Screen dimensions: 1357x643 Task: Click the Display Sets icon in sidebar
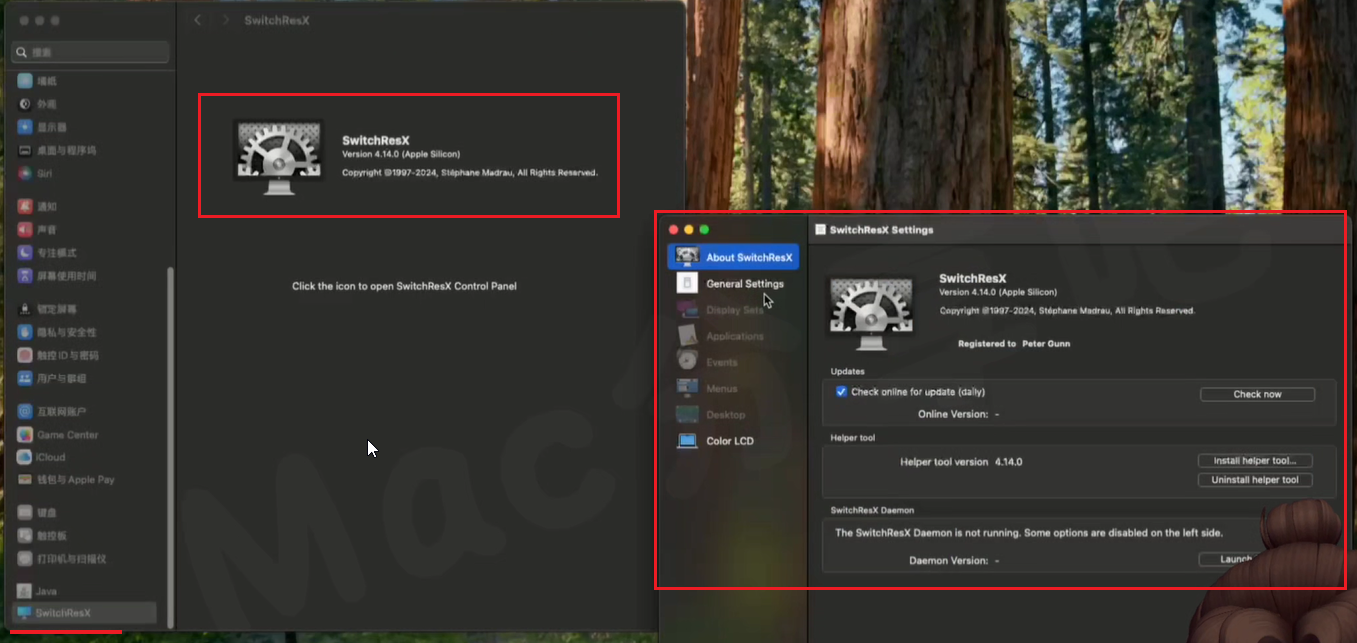coord(687,310)
